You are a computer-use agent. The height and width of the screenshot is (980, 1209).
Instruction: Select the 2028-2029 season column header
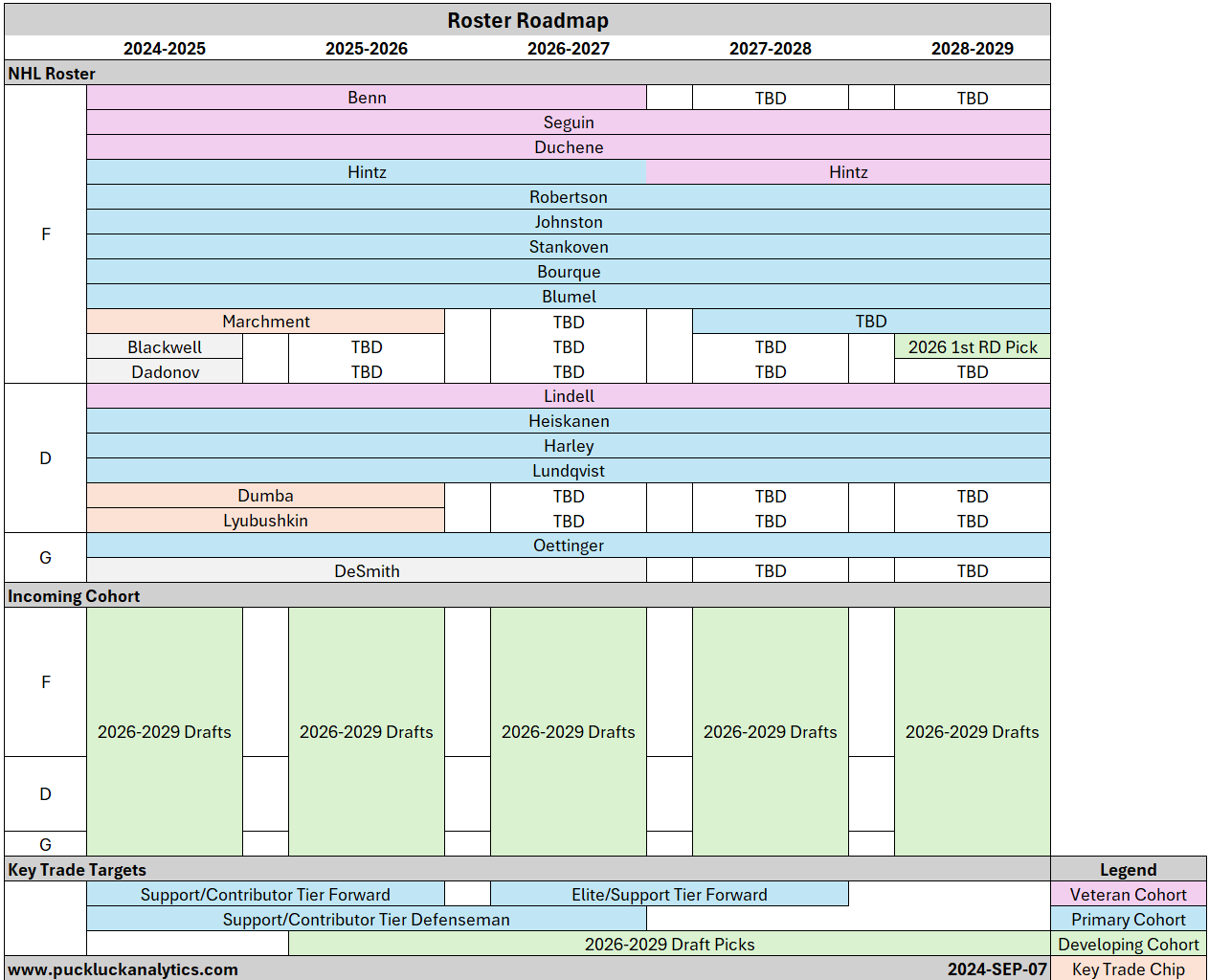(972, 49)
